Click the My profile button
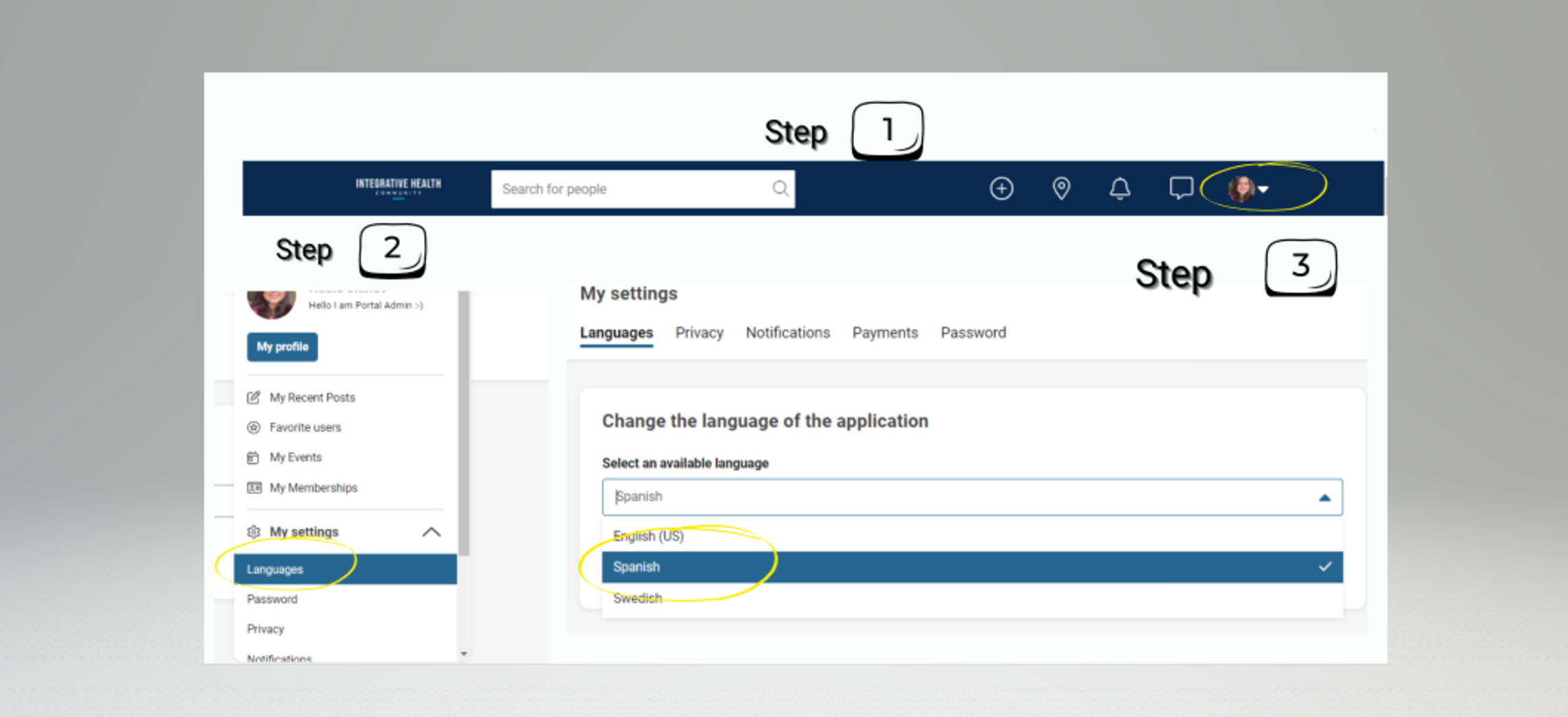 [x=282, y=347]
